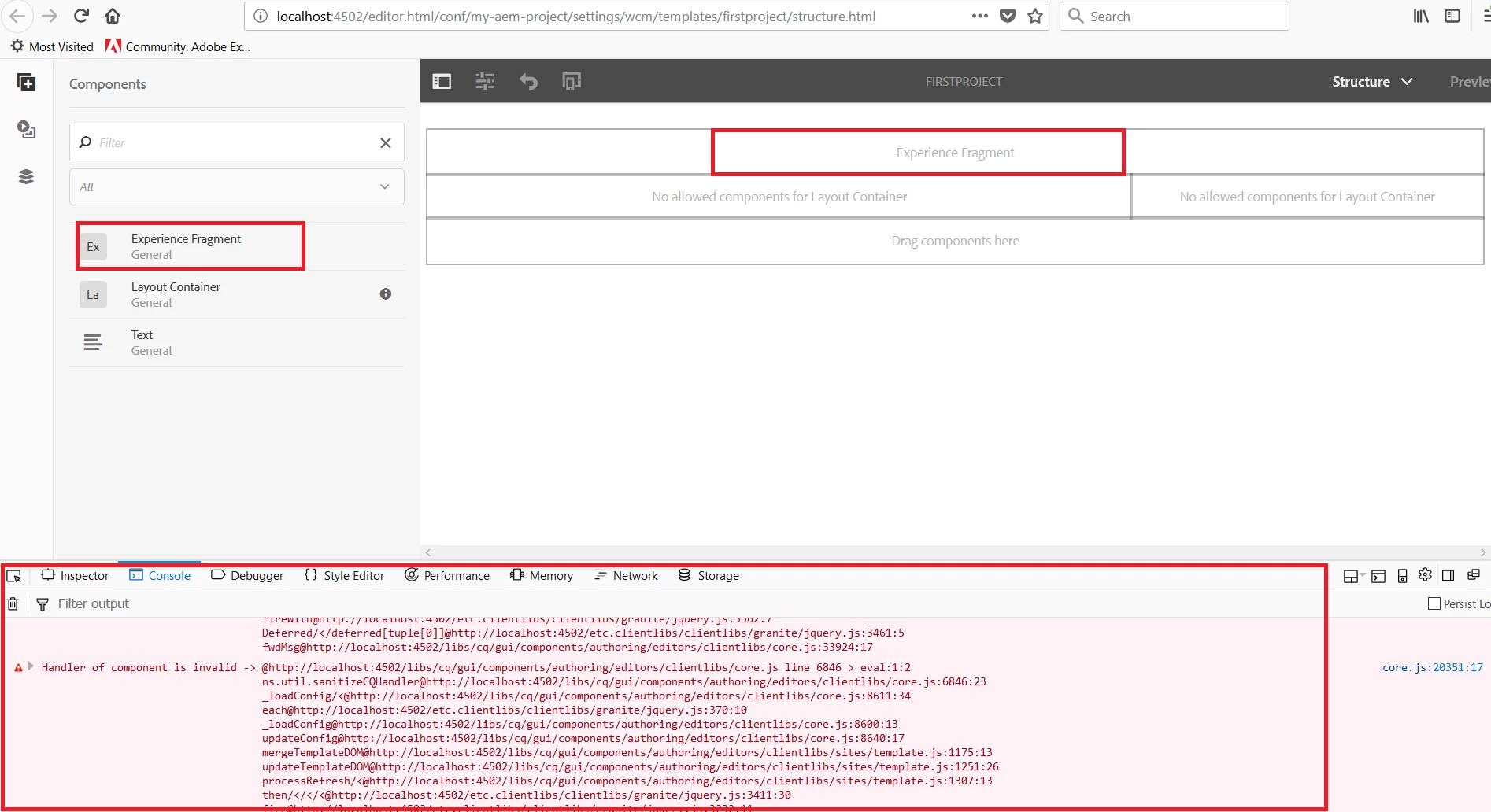This screenshot has height=812, width=1491.
Task: Select Drag components here drop zone
Action: 955,241
